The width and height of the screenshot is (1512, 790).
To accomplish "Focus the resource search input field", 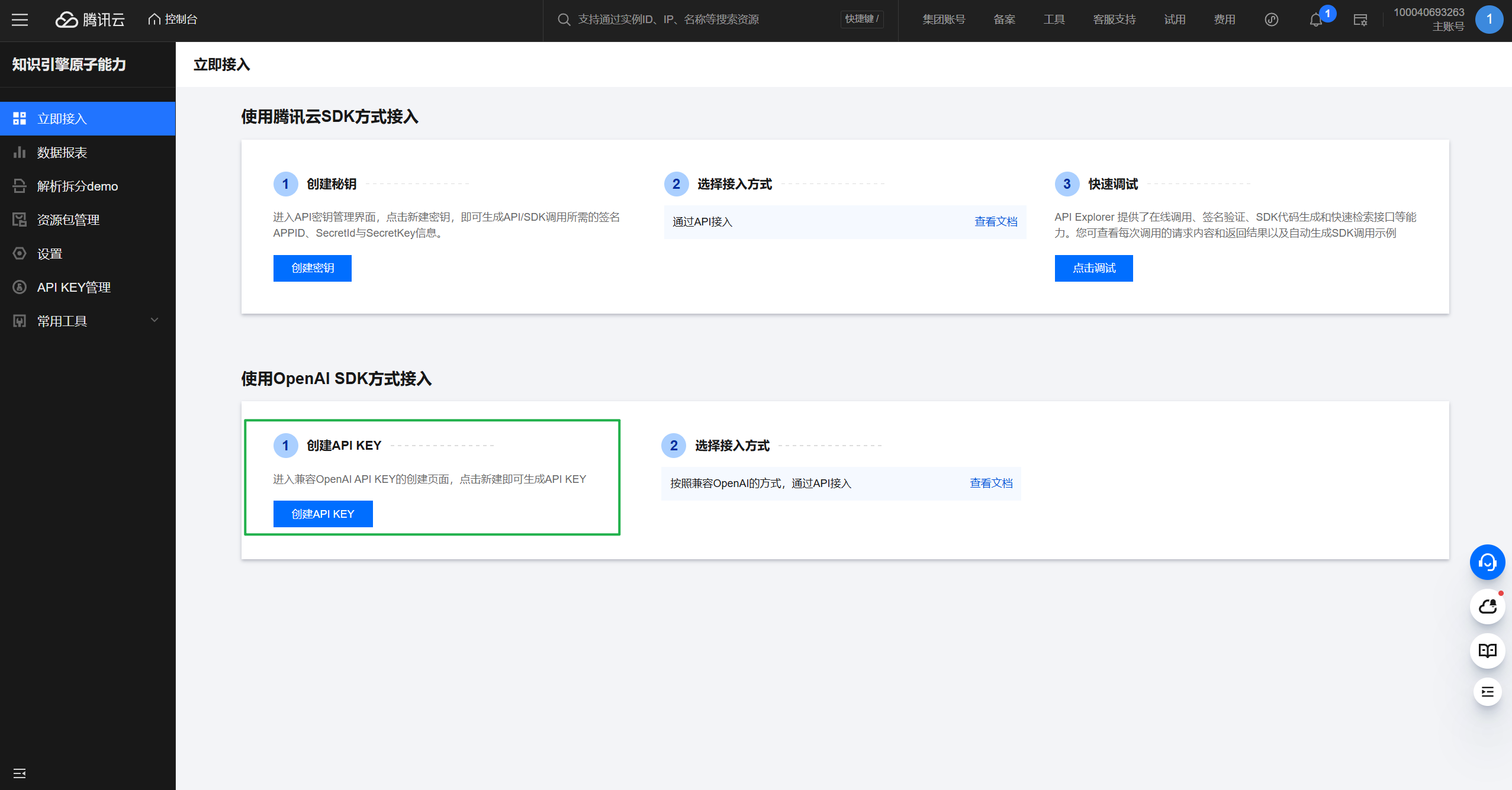I will click(x=704, y=20).
